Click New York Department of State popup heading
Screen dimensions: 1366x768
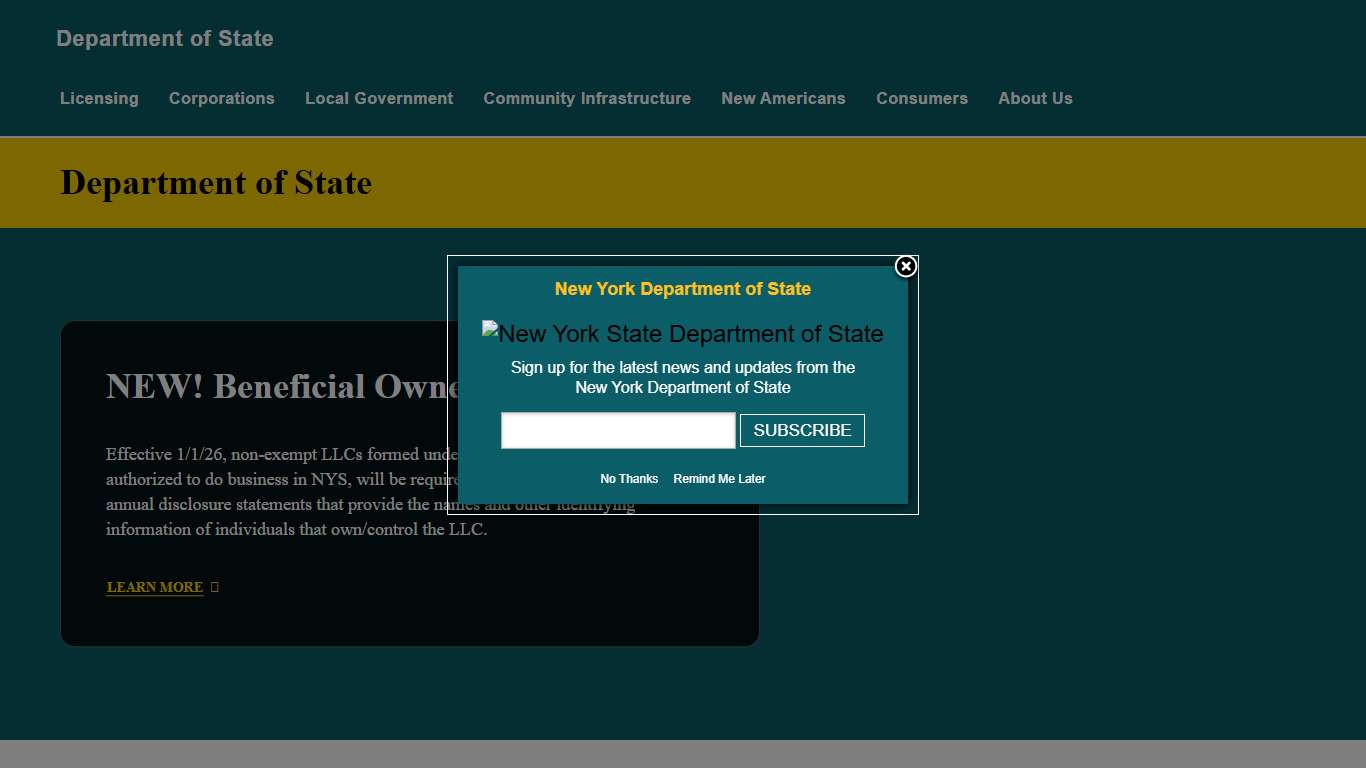682,289
